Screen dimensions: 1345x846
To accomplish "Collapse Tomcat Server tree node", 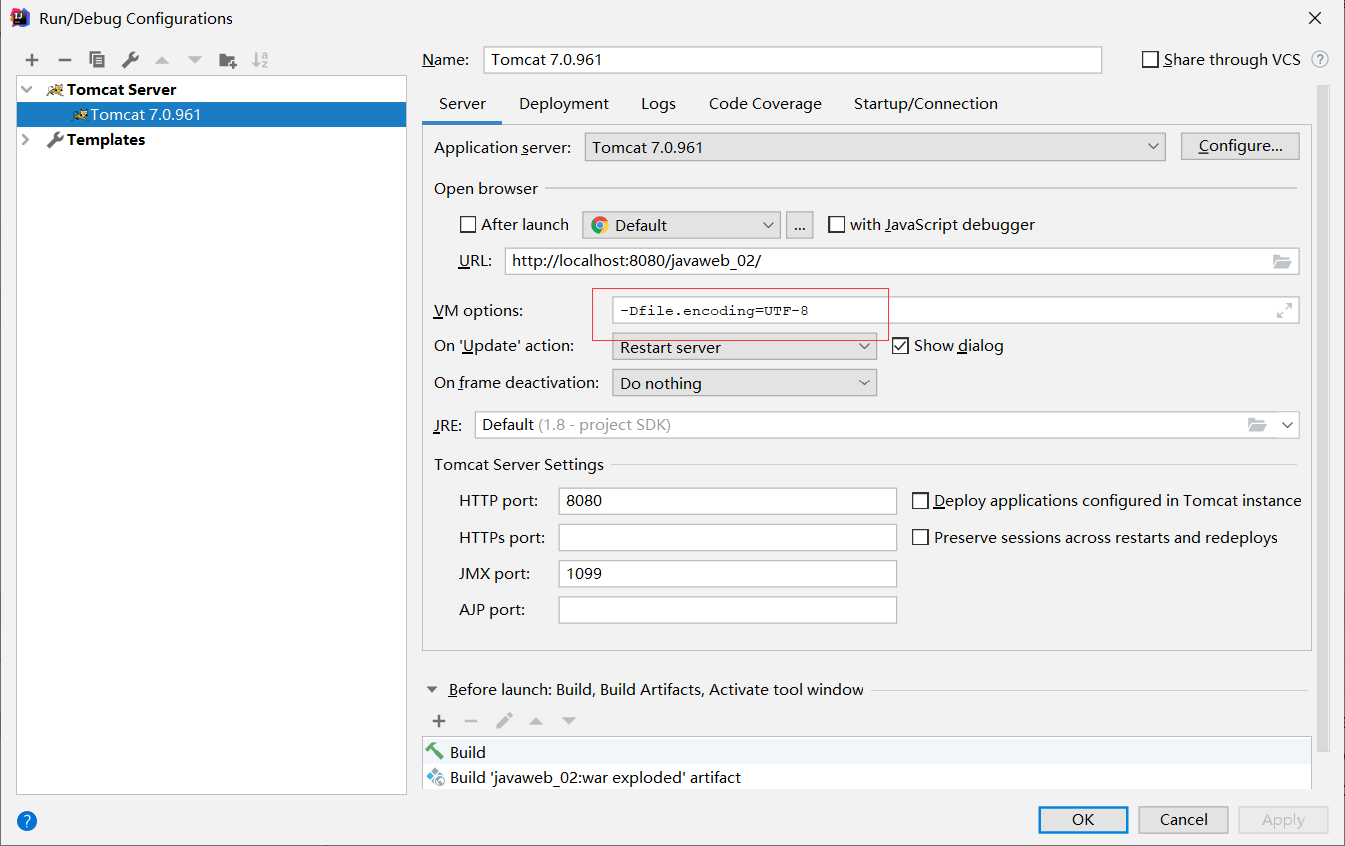I will click(27, 90).
